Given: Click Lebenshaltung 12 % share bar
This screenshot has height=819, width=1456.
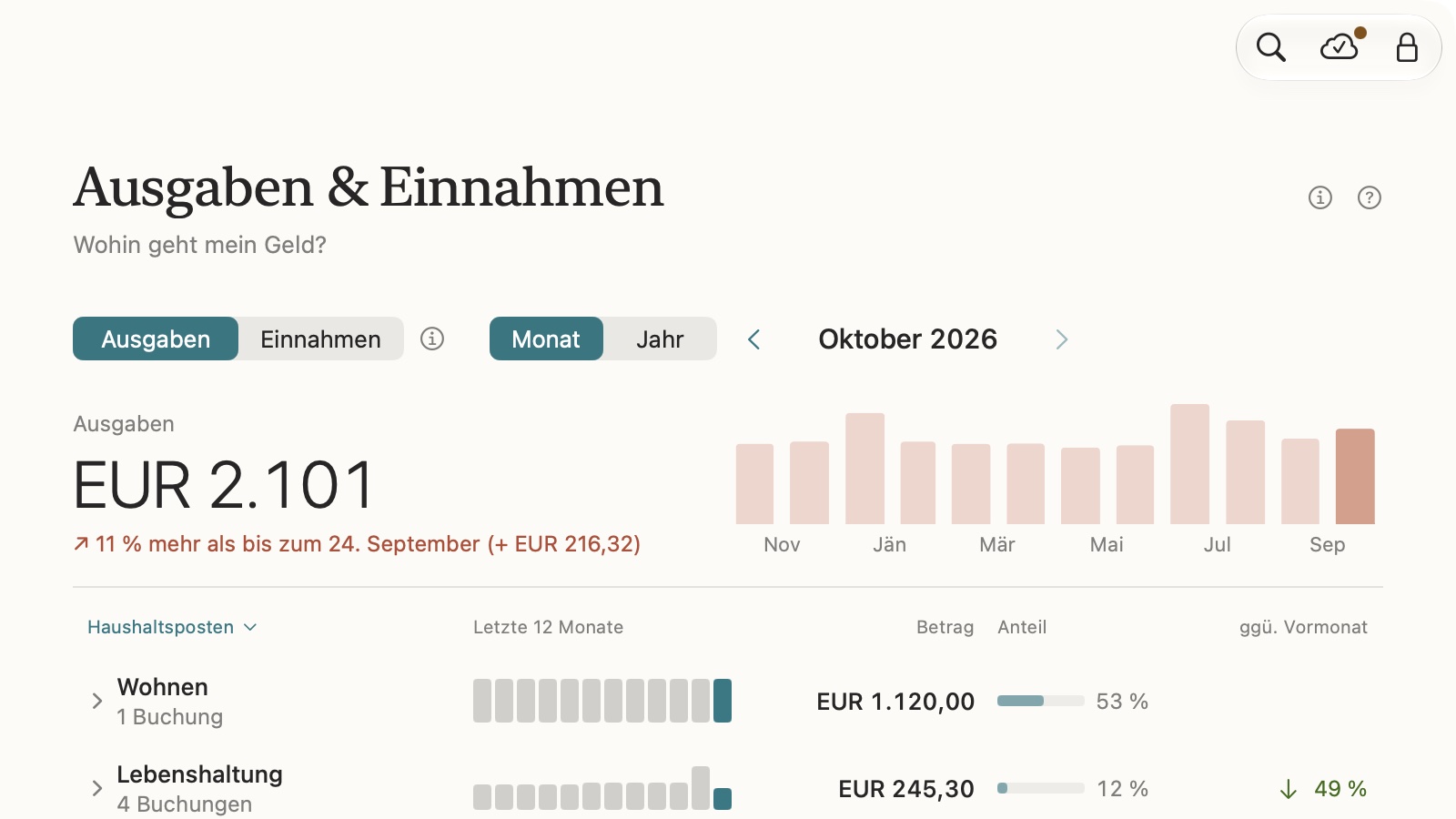Looking at the screenshot, I should [x=1041, y=788].
